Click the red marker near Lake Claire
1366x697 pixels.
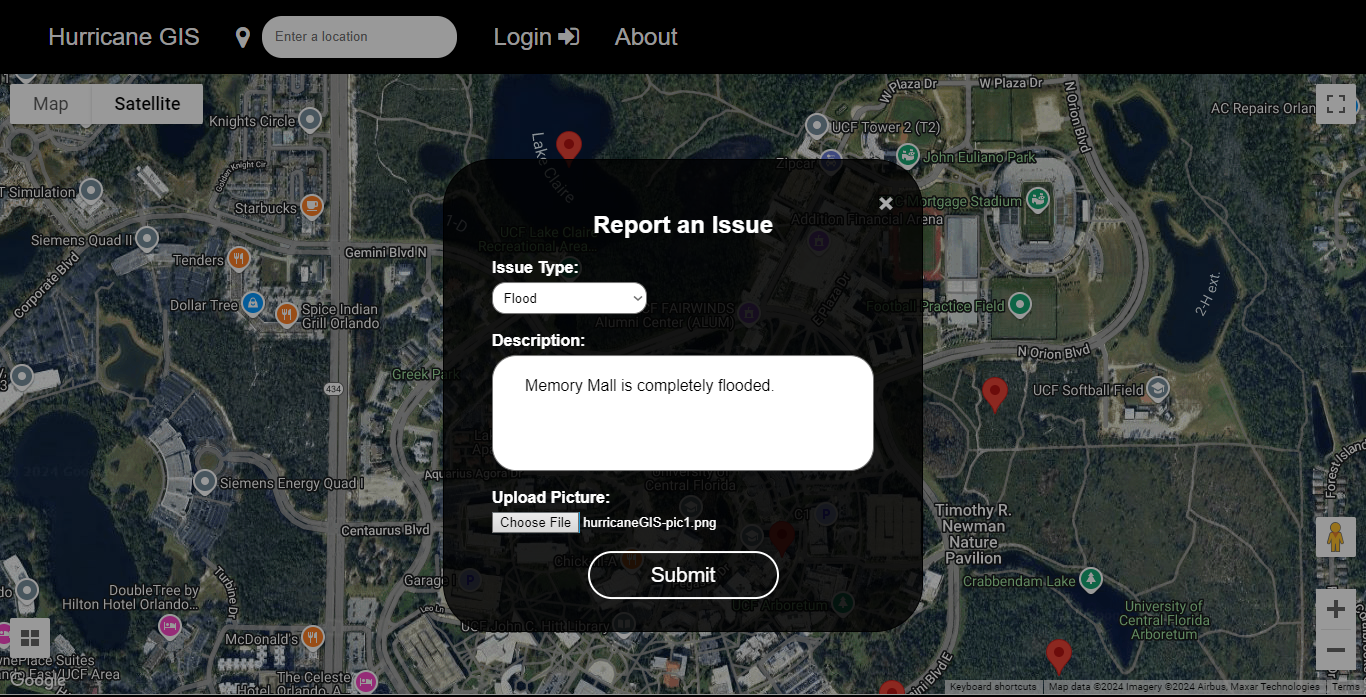click(x=569, y=147)
